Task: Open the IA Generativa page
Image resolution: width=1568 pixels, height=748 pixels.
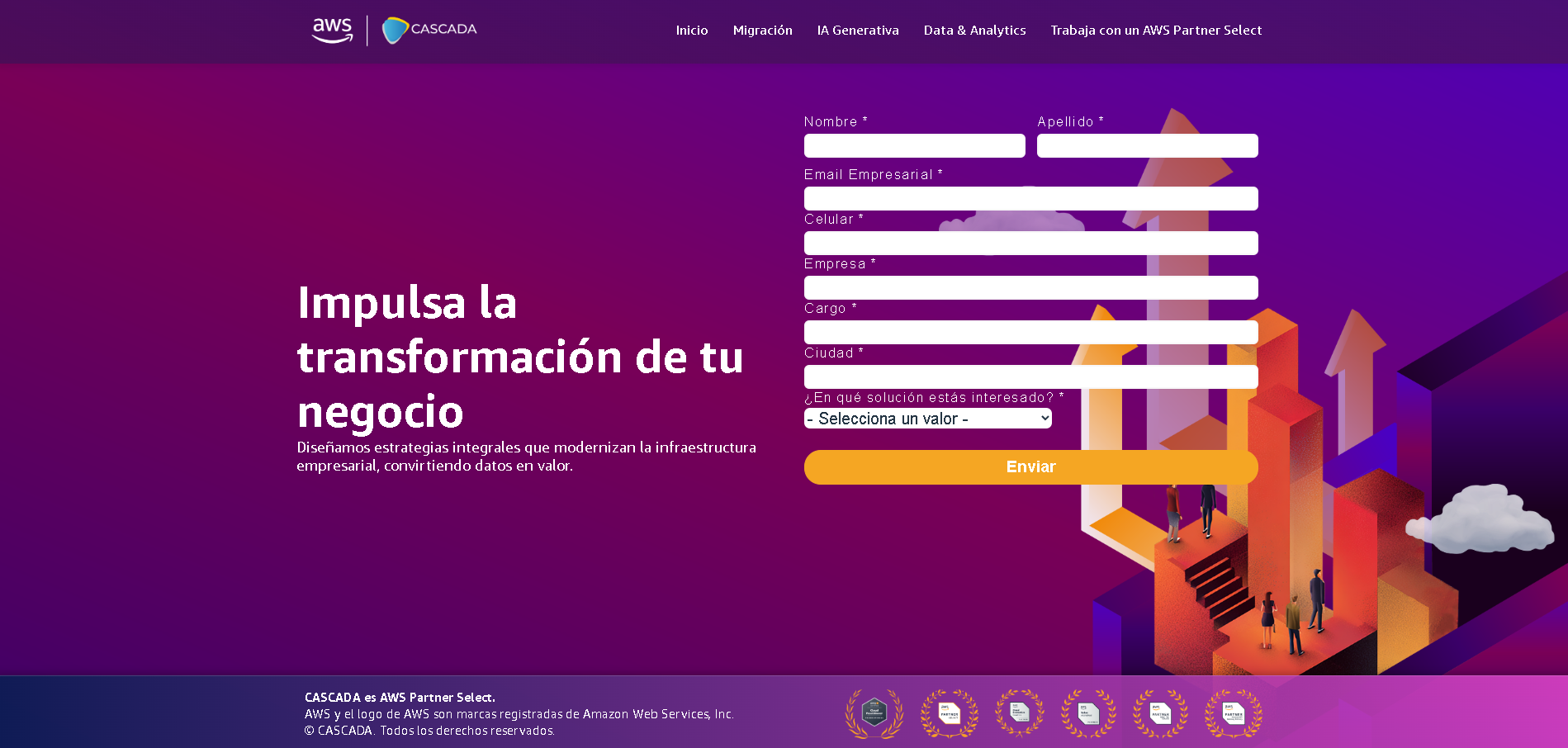Action: pos(858,31)
